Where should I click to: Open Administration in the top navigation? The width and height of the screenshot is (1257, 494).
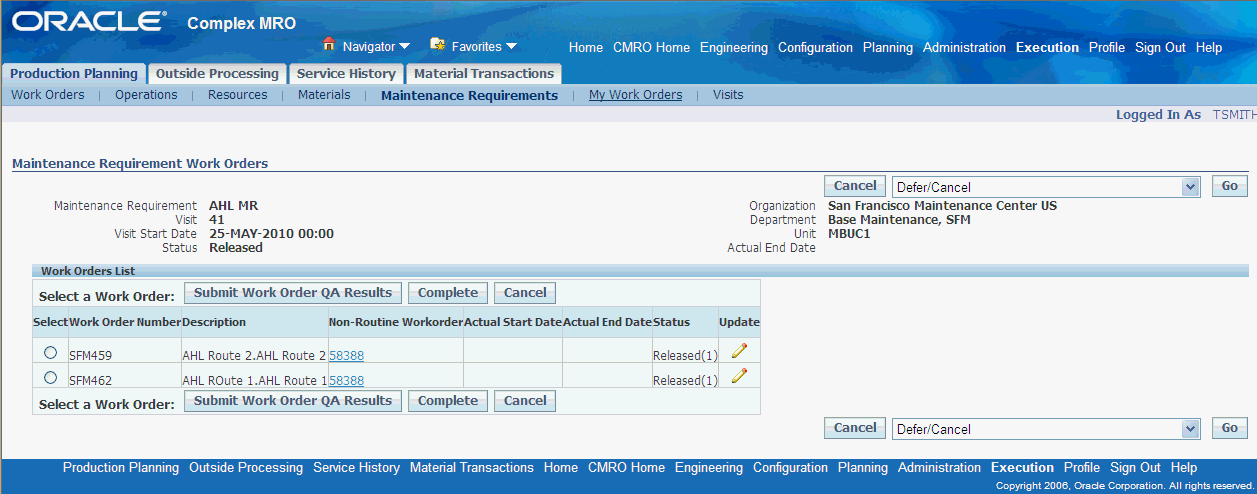pos(964,47)
